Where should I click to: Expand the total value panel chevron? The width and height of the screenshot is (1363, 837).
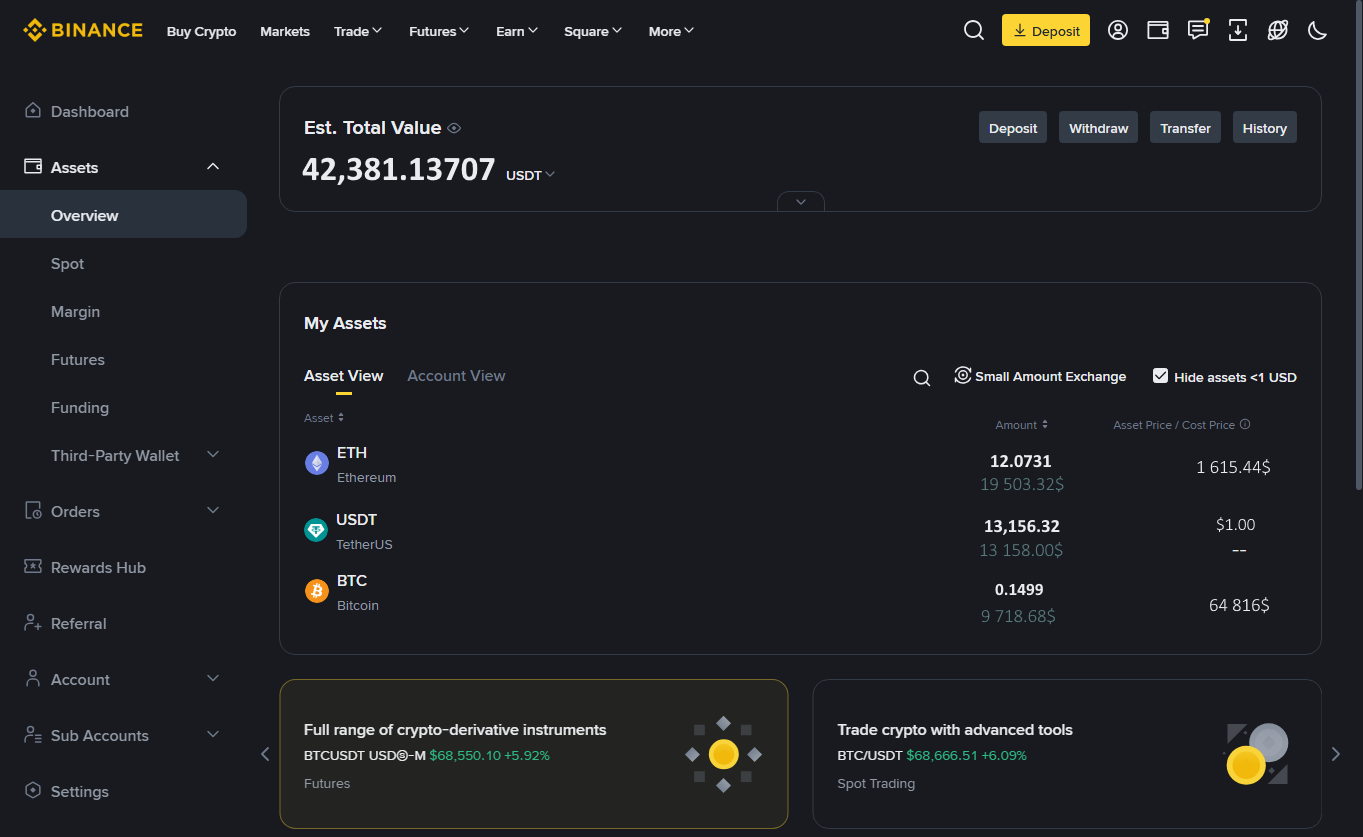pyautogui.click(x=801, y=201)
